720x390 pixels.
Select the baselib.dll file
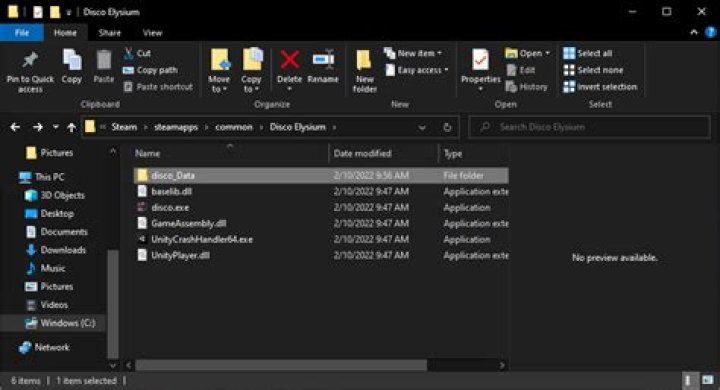click(321, 191)
